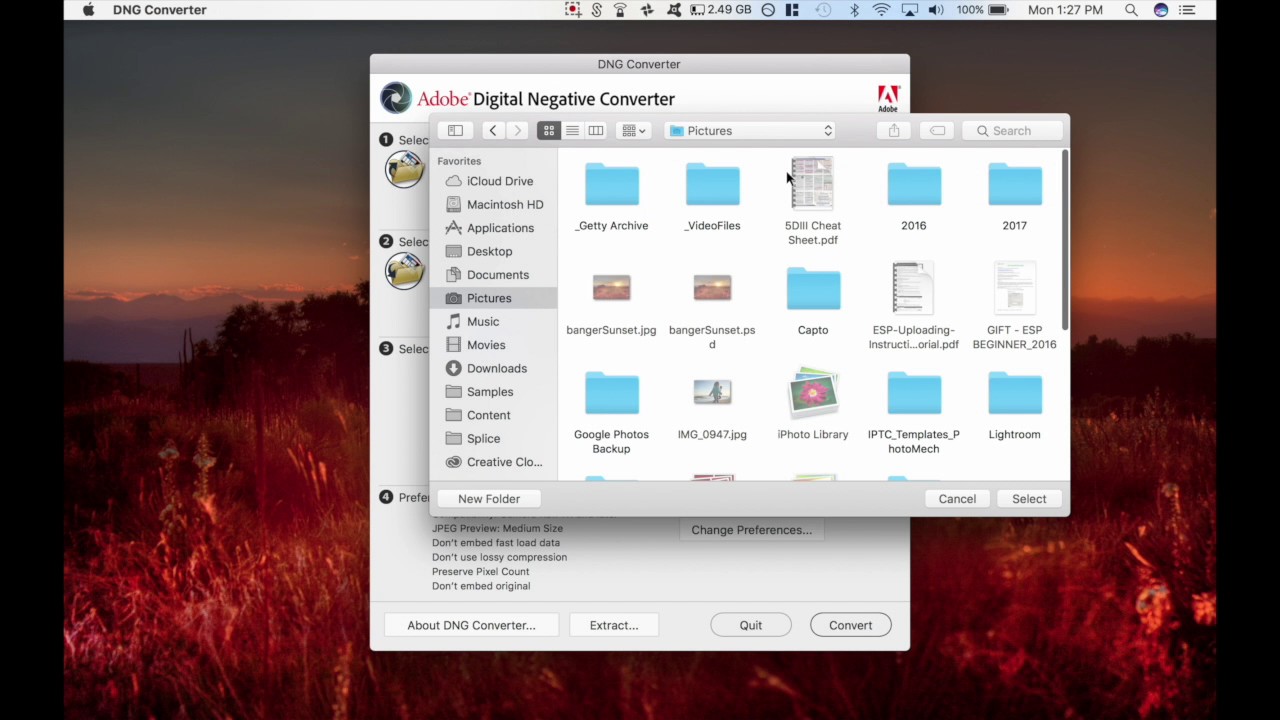The height and width of the screenshot is (720, 1280).
Task: Open the Bluetooth menu bar icon
Action: pos(854,10)
